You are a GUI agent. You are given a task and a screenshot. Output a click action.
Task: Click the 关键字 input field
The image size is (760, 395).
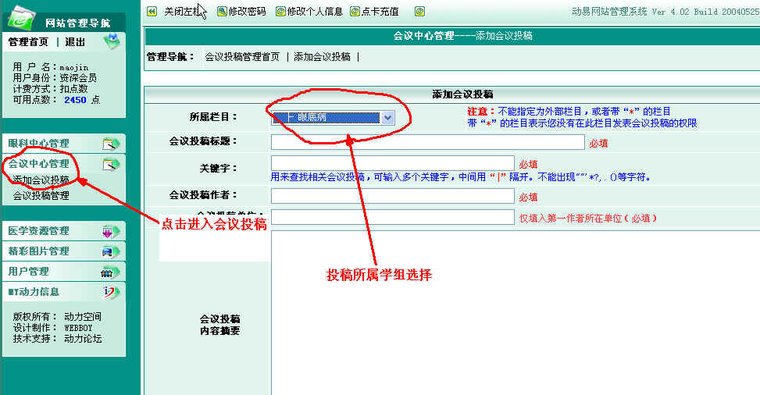pyautogui.click(x=393, y=163)
